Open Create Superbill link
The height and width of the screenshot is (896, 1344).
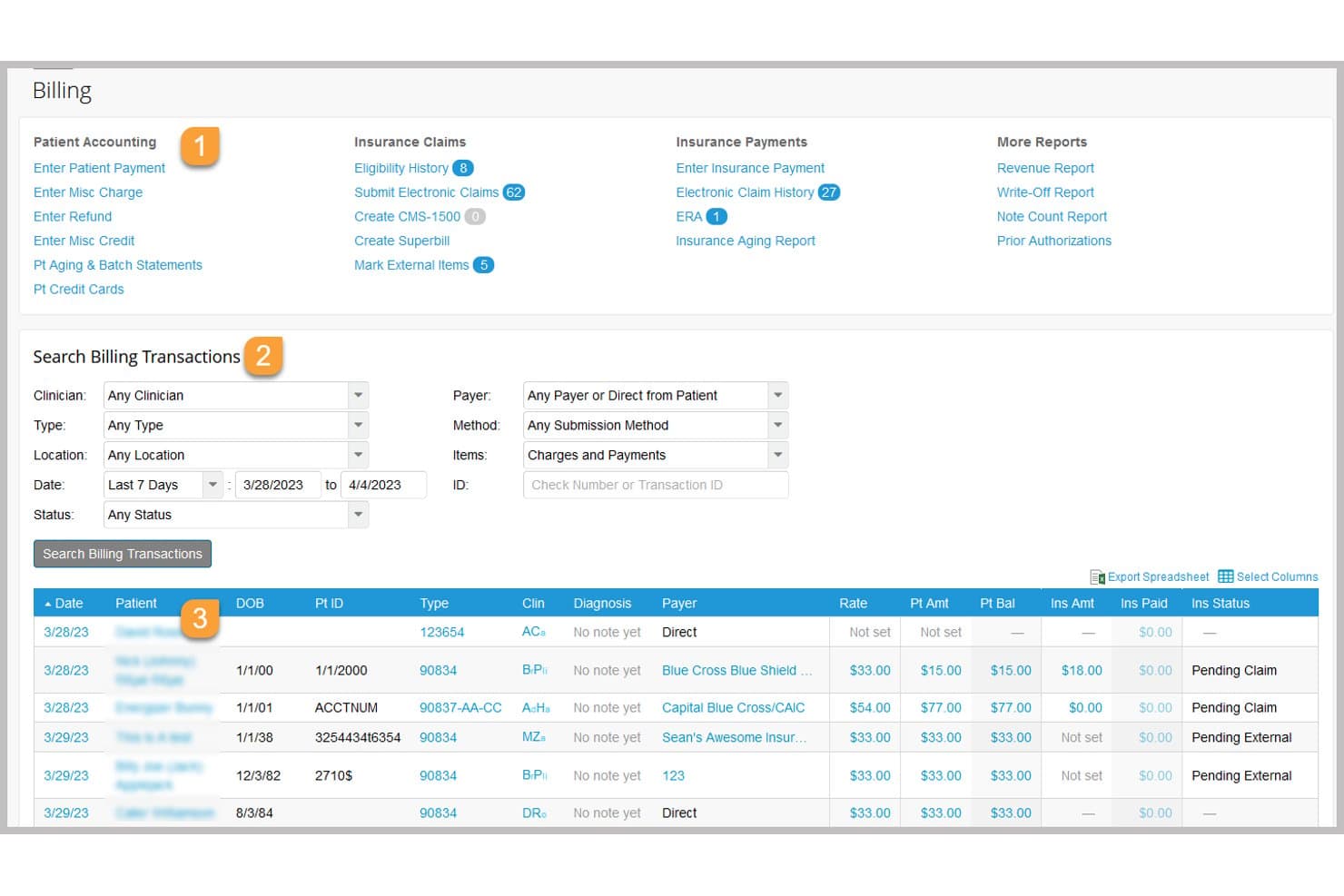(402, 241)
